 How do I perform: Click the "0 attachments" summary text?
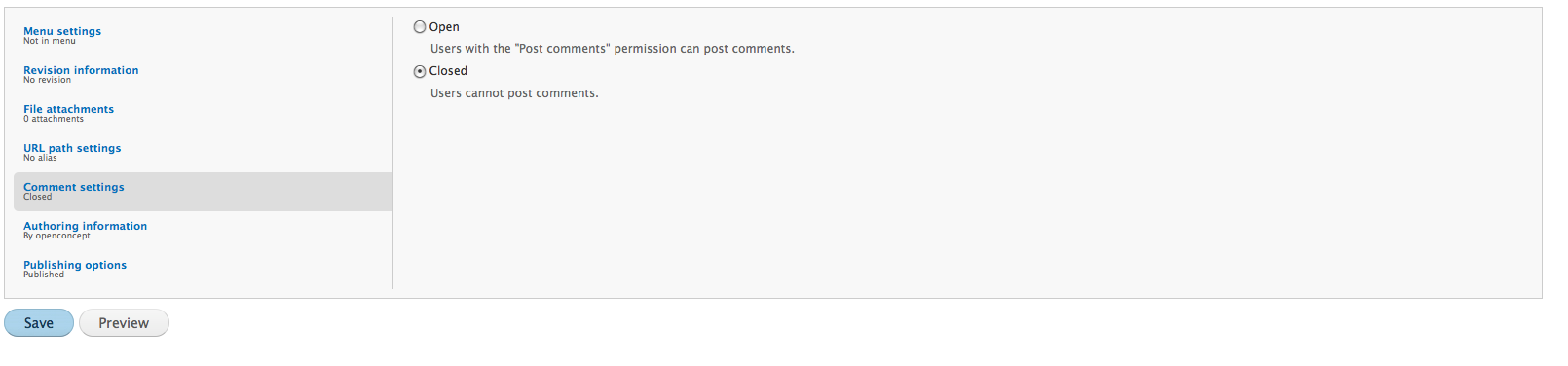click(54, 119)
